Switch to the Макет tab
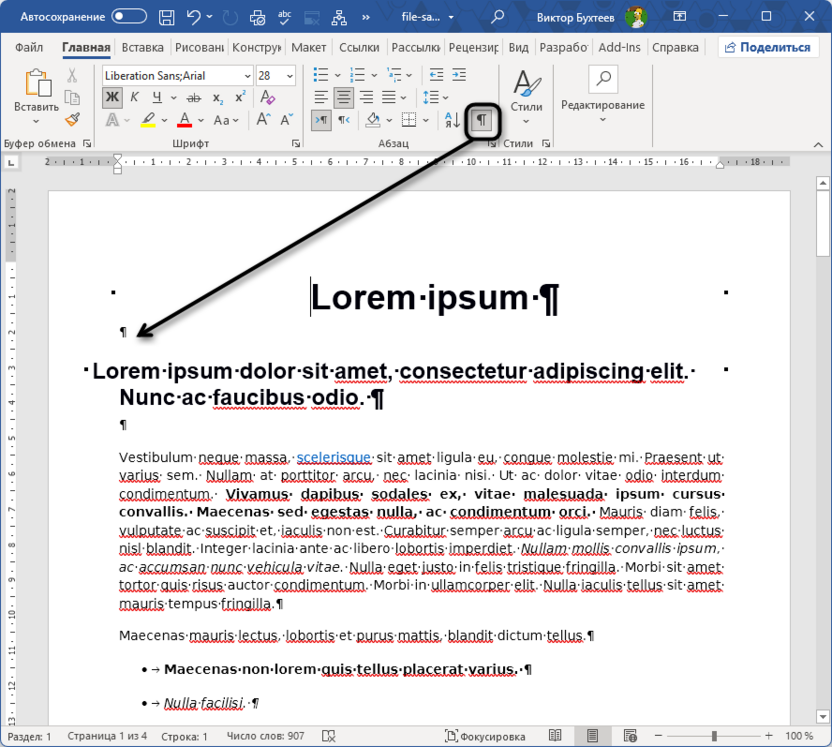This screenshot has width=832, height=747. pyautogui.click(x=308, y=47)
